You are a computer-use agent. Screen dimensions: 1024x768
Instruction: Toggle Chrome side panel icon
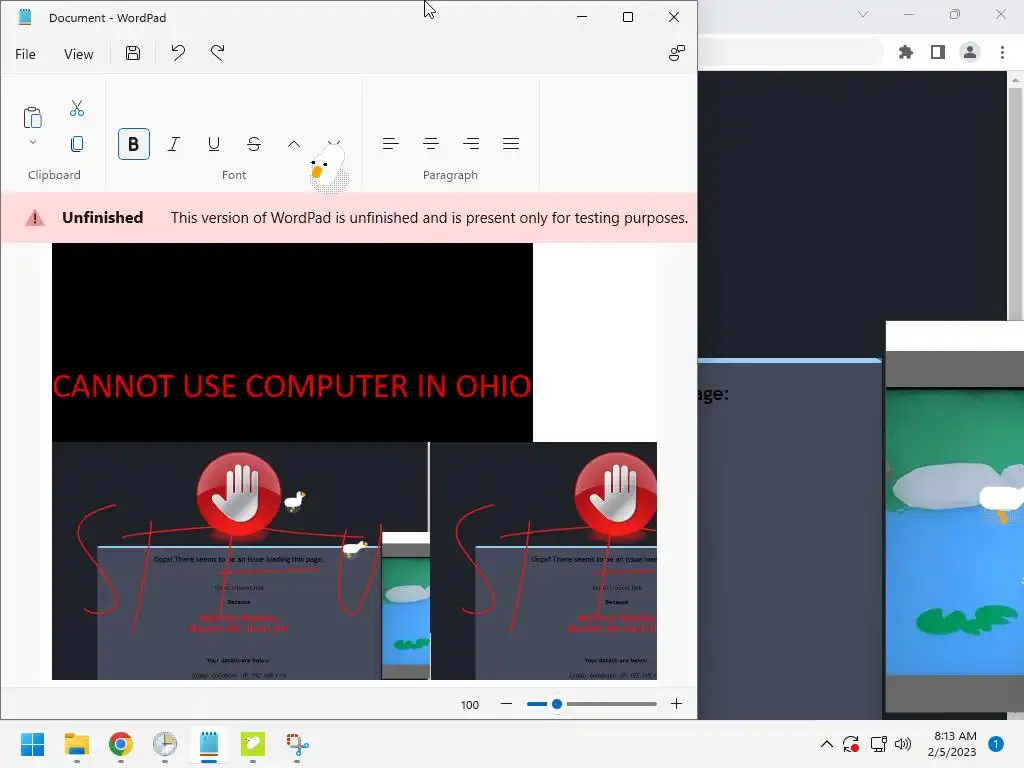tap(938, 52)
